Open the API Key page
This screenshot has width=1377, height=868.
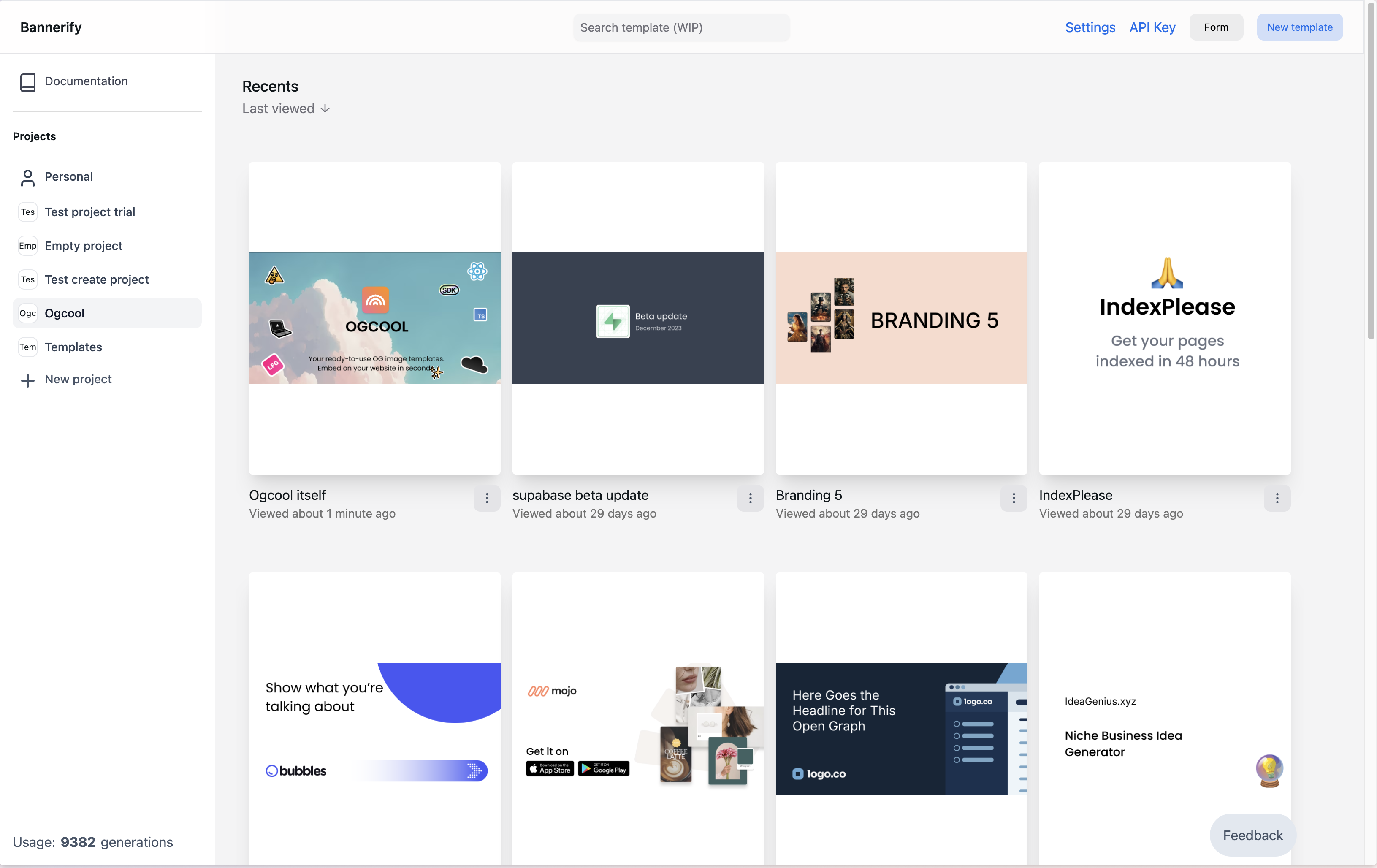pos(1152,27)
